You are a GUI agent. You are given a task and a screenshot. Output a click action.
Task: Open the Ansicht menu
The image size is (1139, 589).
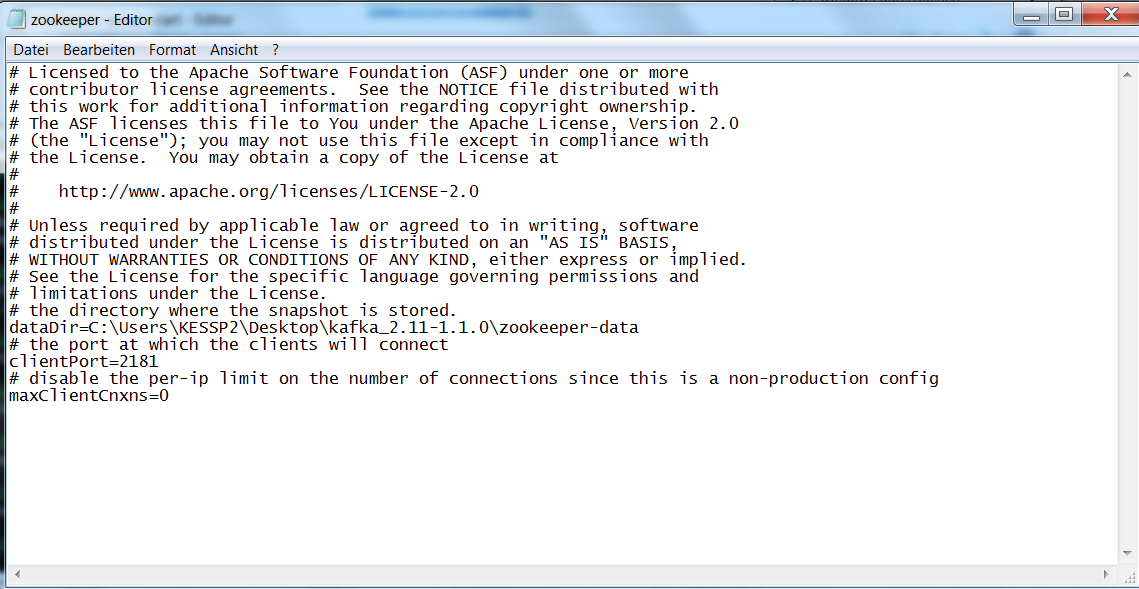[234, 50]
